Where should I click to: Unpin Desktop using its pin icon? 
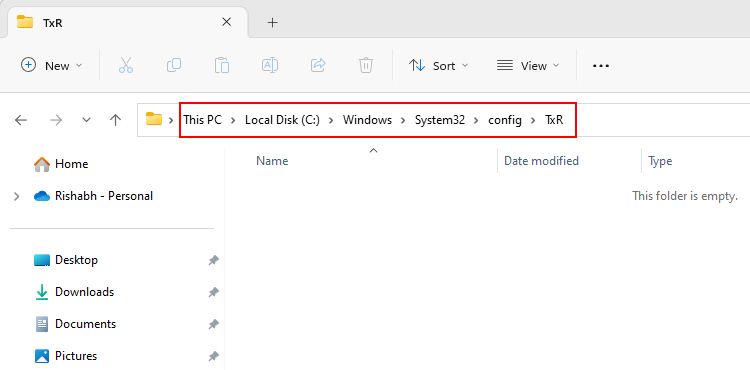click(x=213, y=261)
